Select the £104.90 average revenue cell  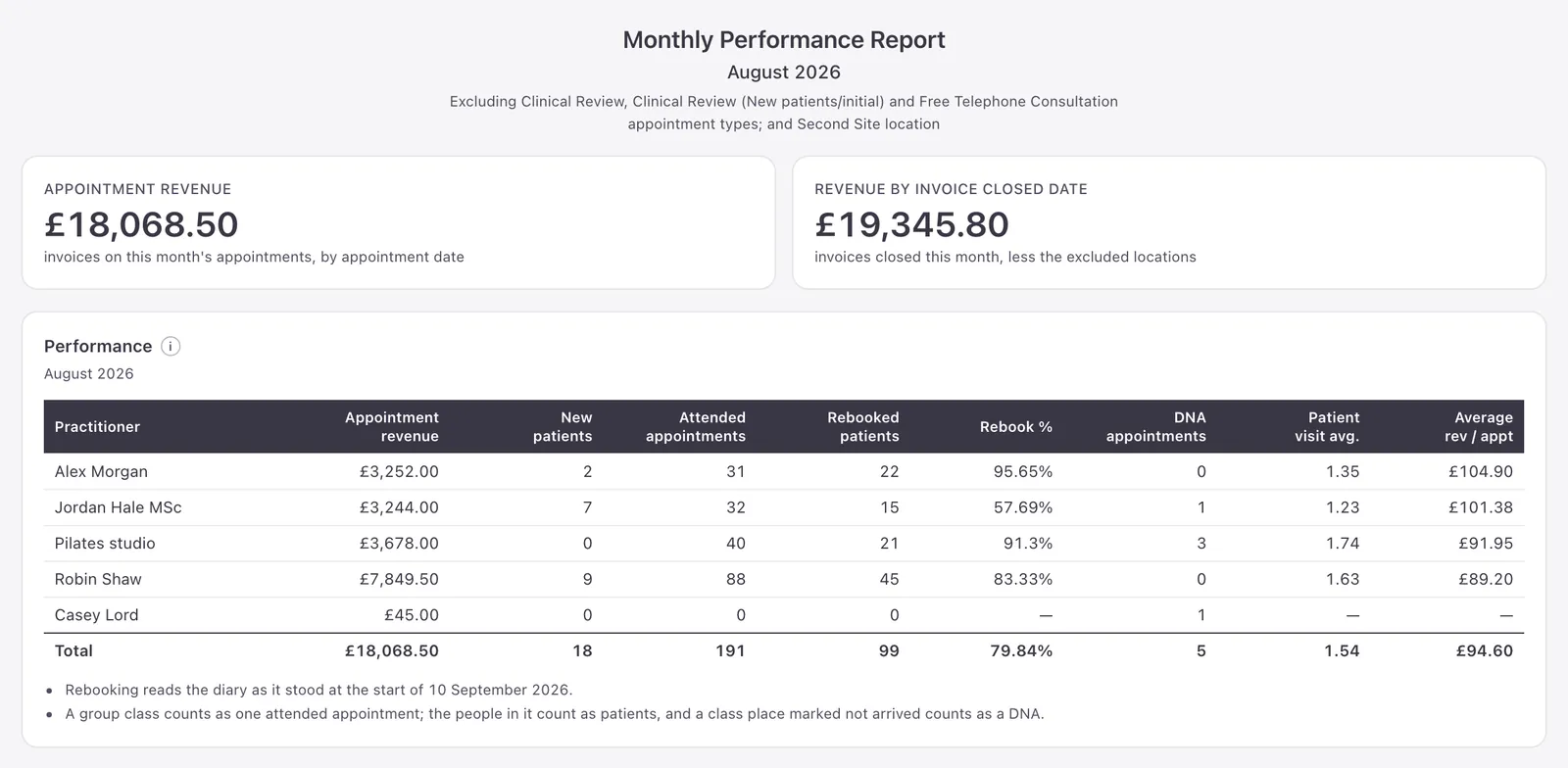1481,471
